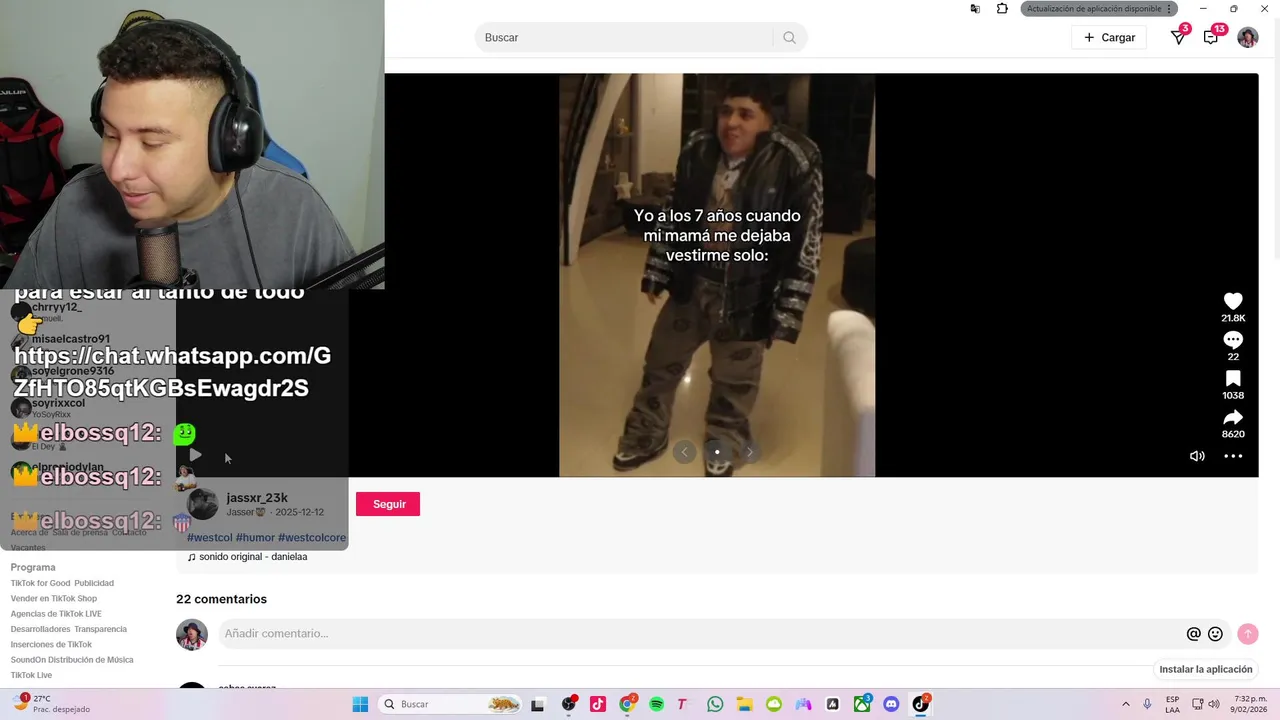1280x720 pixels.
Task: Open the browser translate icon
Action: pos(975,9)
